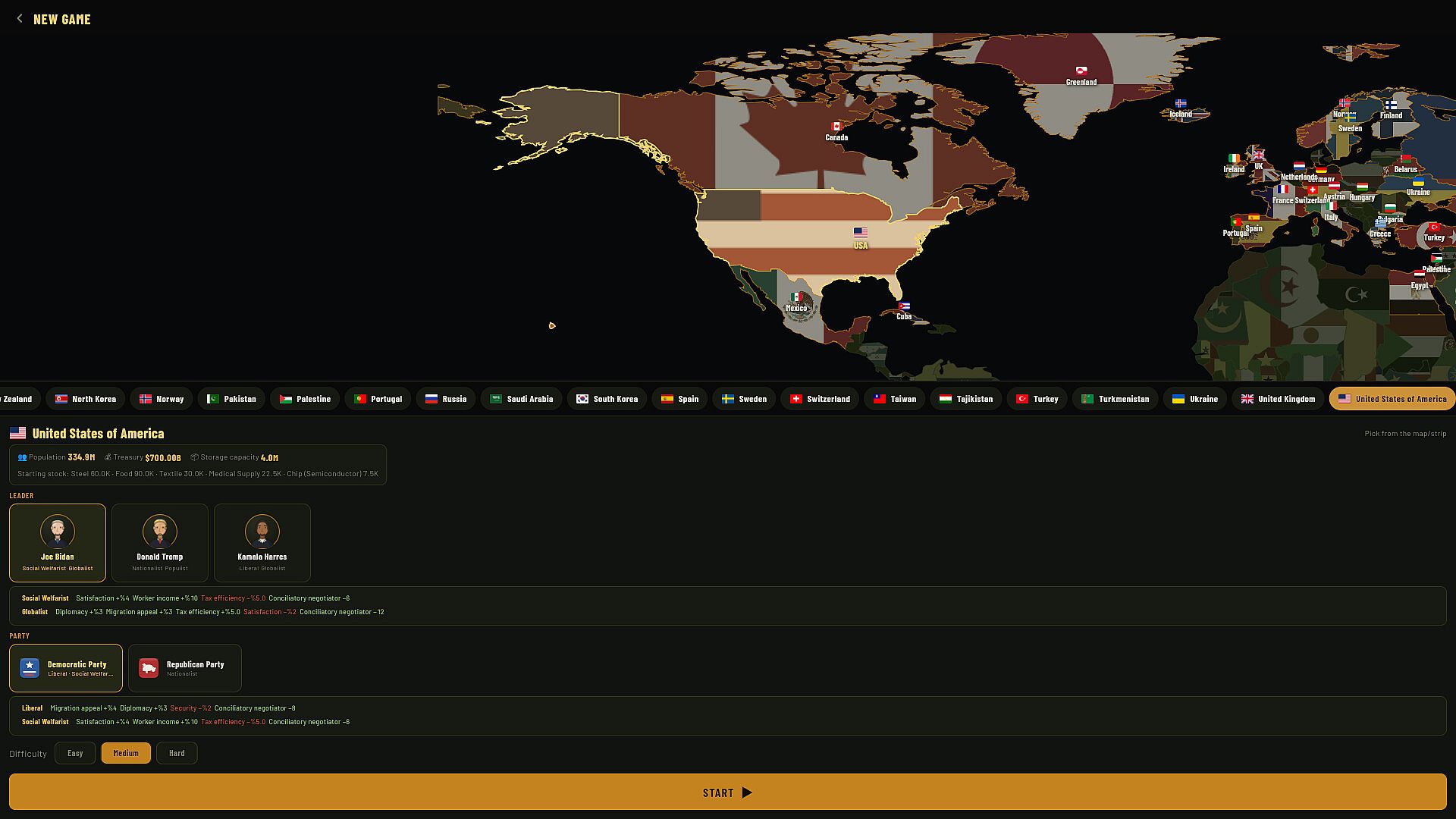Pick Norway from the country strip

(x=162, y=399)
